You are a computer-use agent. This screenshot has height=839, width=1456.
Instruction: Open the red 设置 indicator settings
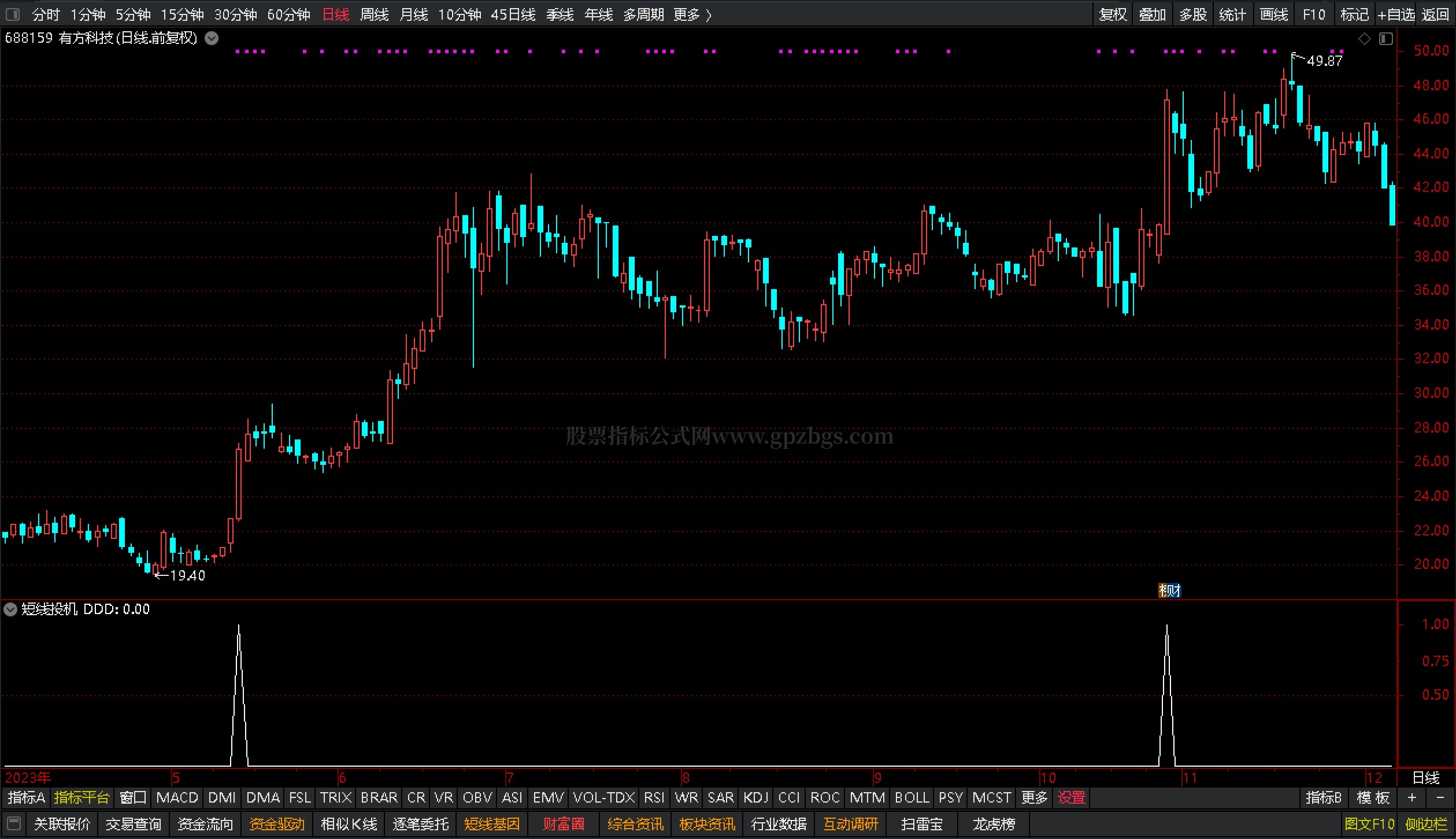click(1071, 797)
